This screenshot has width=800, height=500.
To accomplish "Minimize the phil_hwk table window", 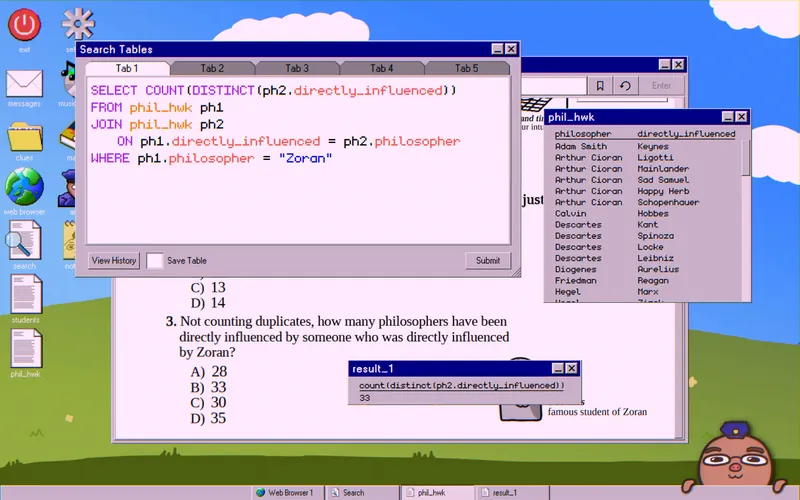I will pos(728,117).
